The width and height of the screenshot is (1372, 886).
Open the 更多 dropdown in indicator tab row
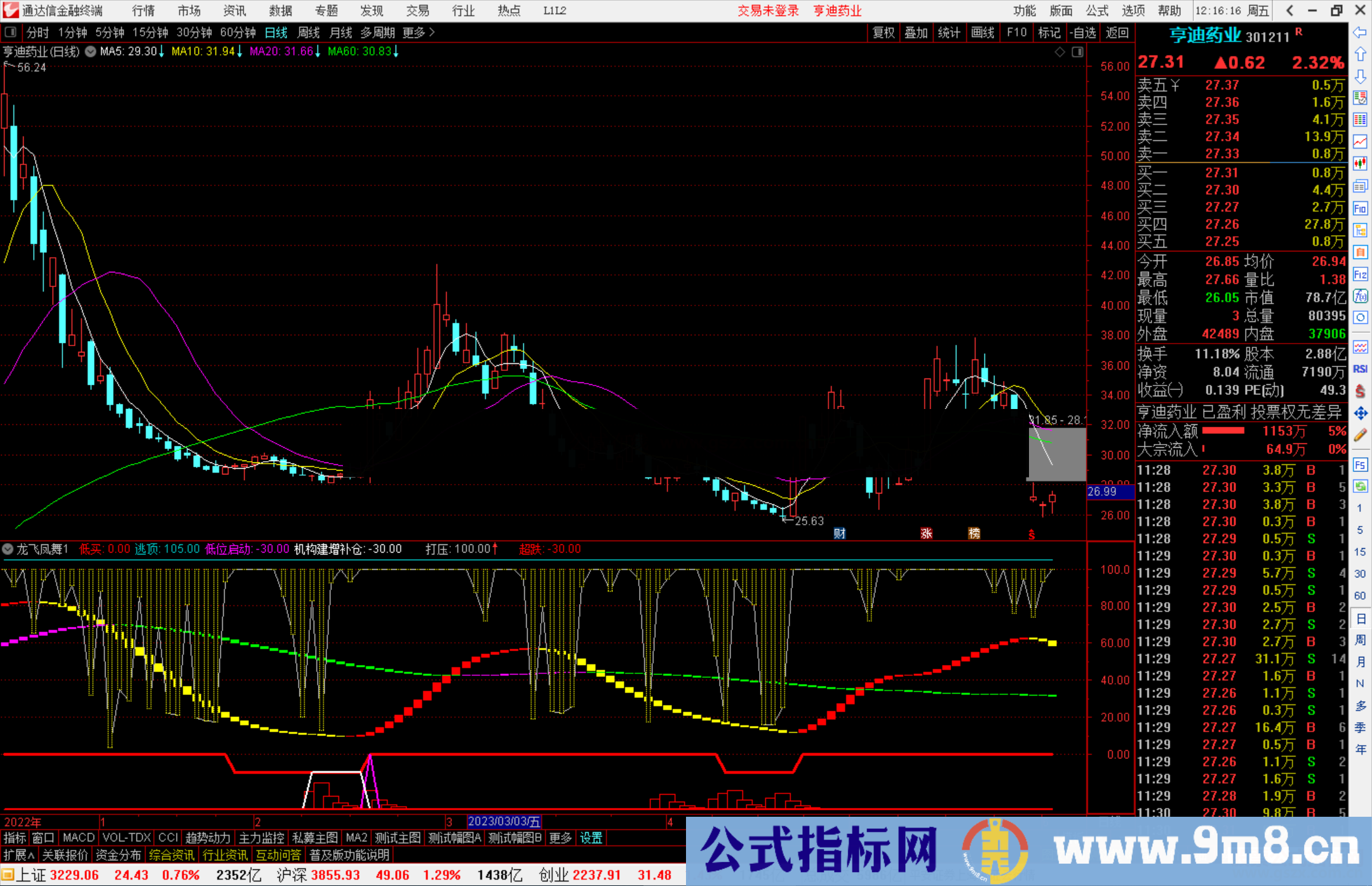click(558, 838)
